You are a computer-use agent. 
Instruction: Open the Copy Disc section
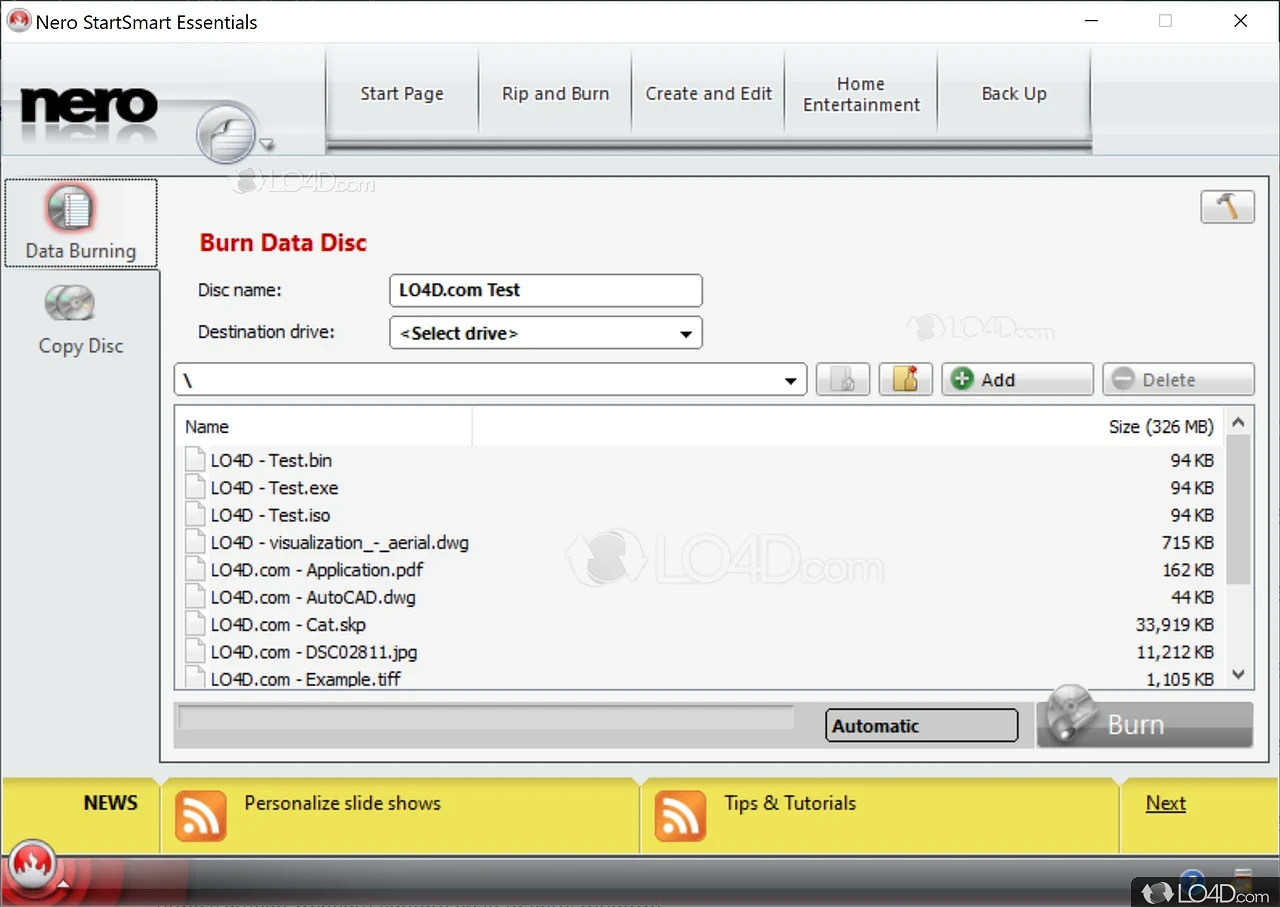[x=81, y=321]
